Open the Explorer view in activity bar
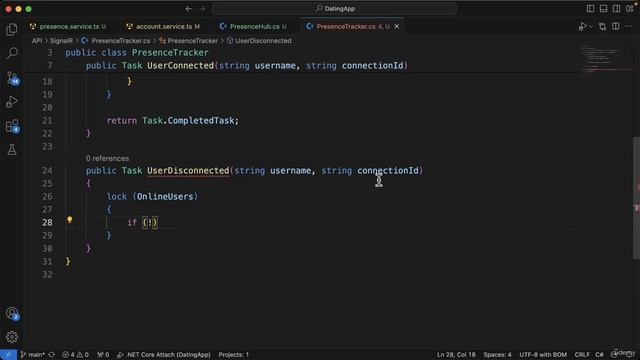Screen dimensions: 640x360 pos(12,29)
